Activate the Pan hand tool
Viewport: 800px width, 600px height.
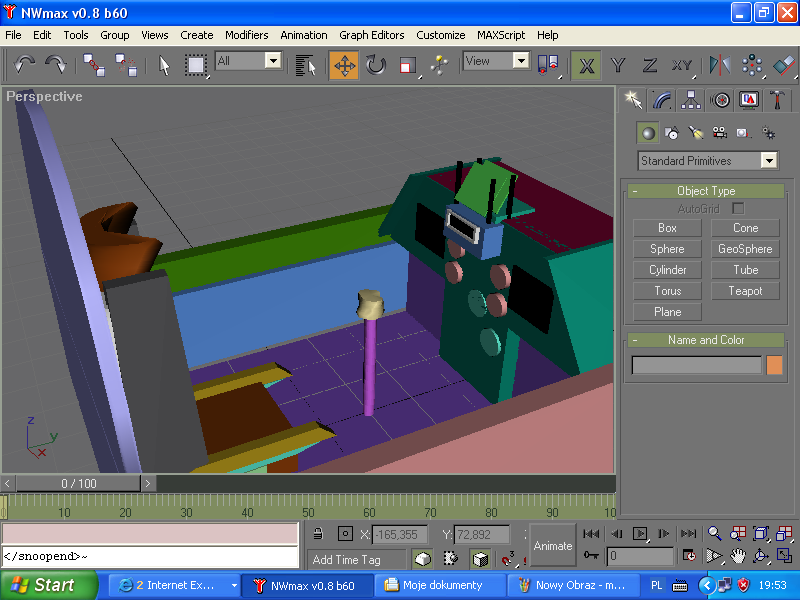[x=738, y=555]
